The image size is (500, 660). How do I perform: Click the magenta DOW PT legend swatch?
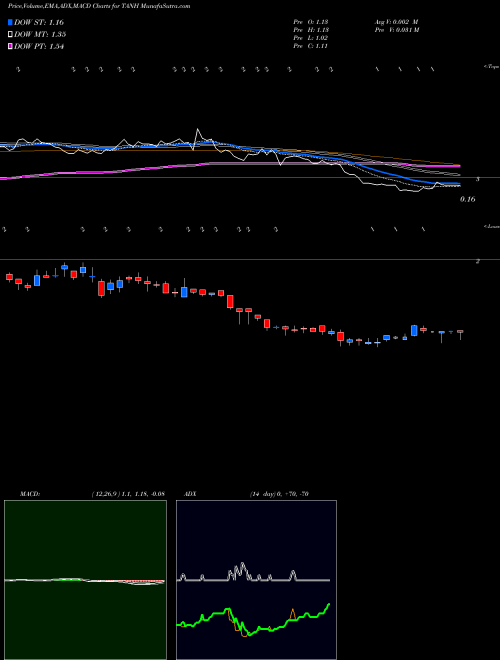tap(10, 47)
